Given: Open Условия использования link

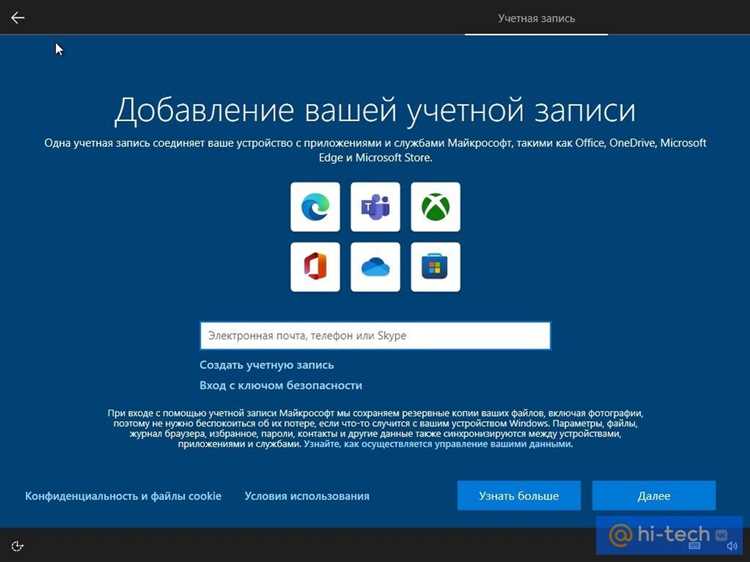Looking at the screenshot, I should (x=307, y=496).
